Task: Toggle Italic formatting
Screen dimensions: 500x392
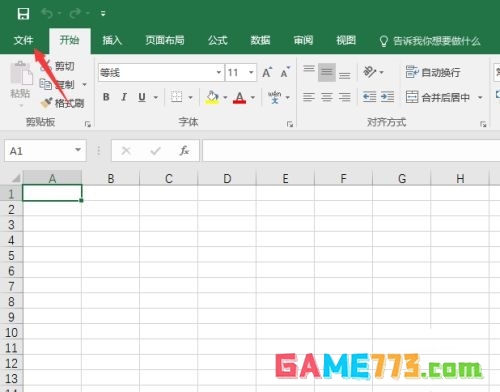Action: 124,97
